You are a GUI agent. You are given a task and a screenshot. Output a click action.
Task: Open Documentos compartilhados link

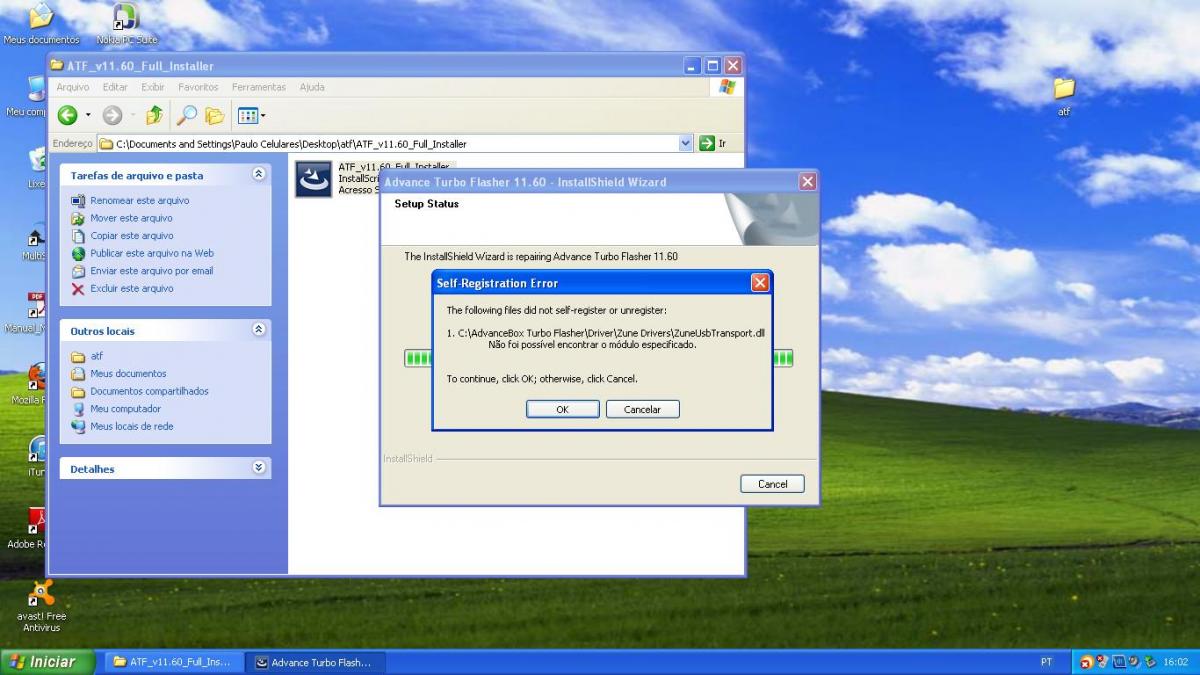150,392
